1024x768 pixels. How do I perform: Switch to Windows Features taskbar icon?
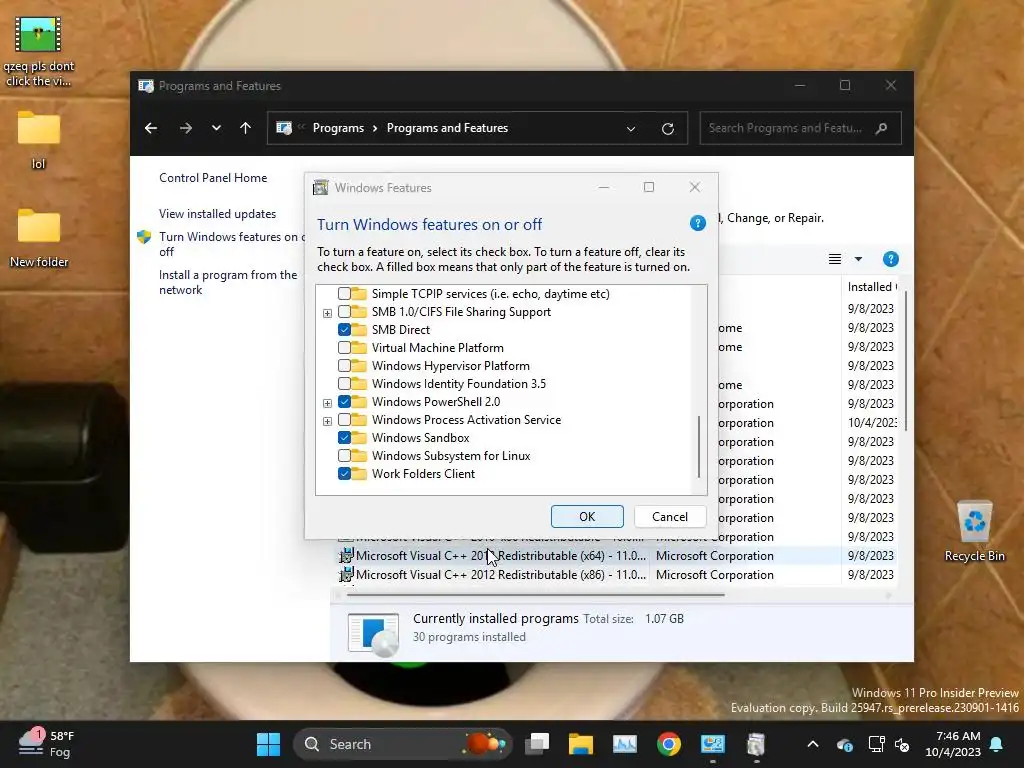[x=756, y=744]
